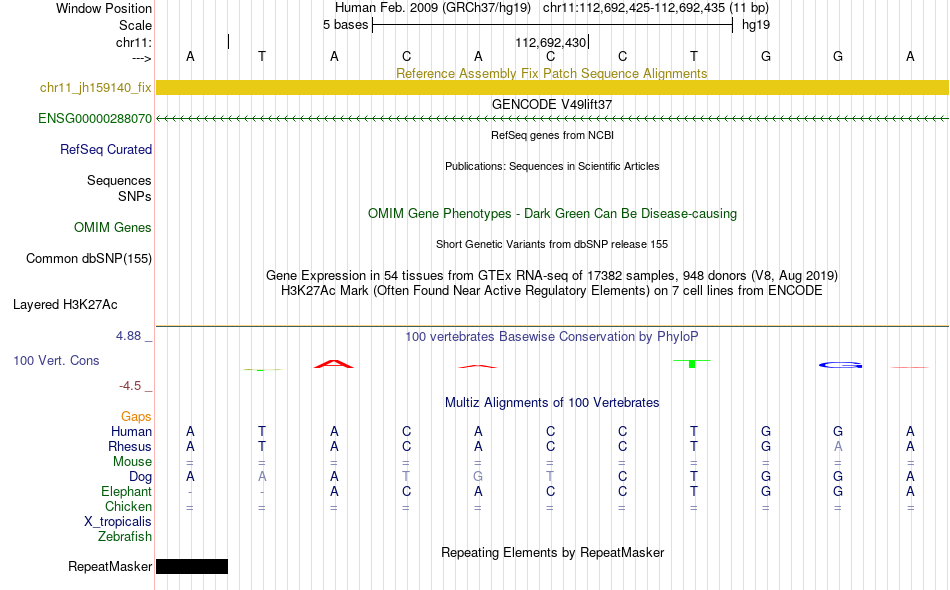Open Multiz Alignments of 100 Vertebrates title
This screenshot has height=590, width=950.
[x=552, y=402]
